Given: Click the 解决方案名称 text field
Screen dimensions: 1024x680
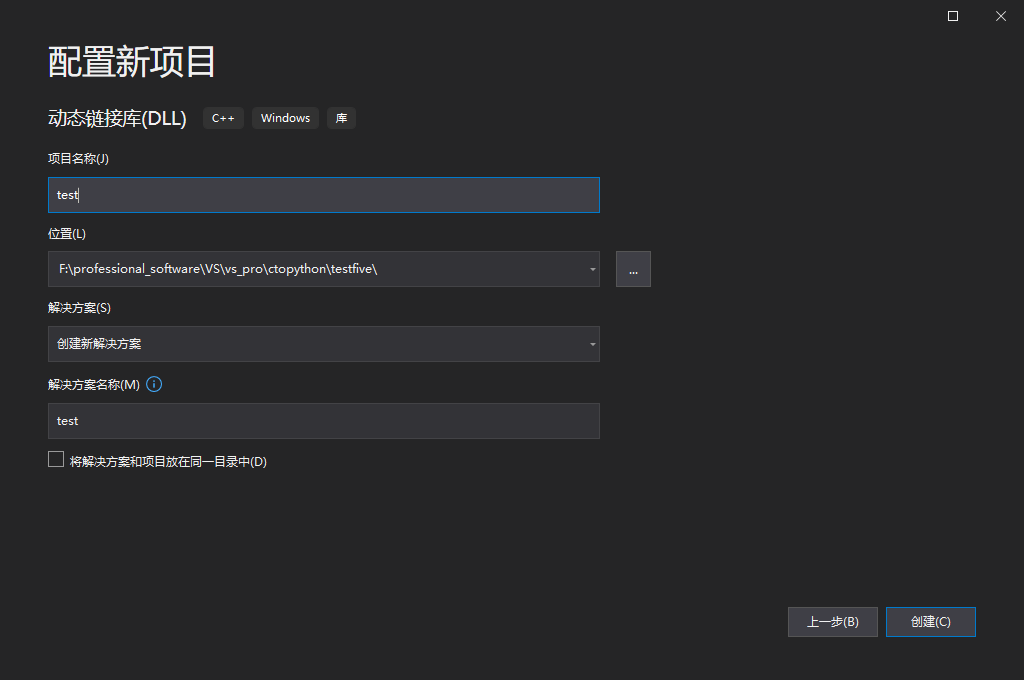Looking at the screenshot, I should (323, 420).
